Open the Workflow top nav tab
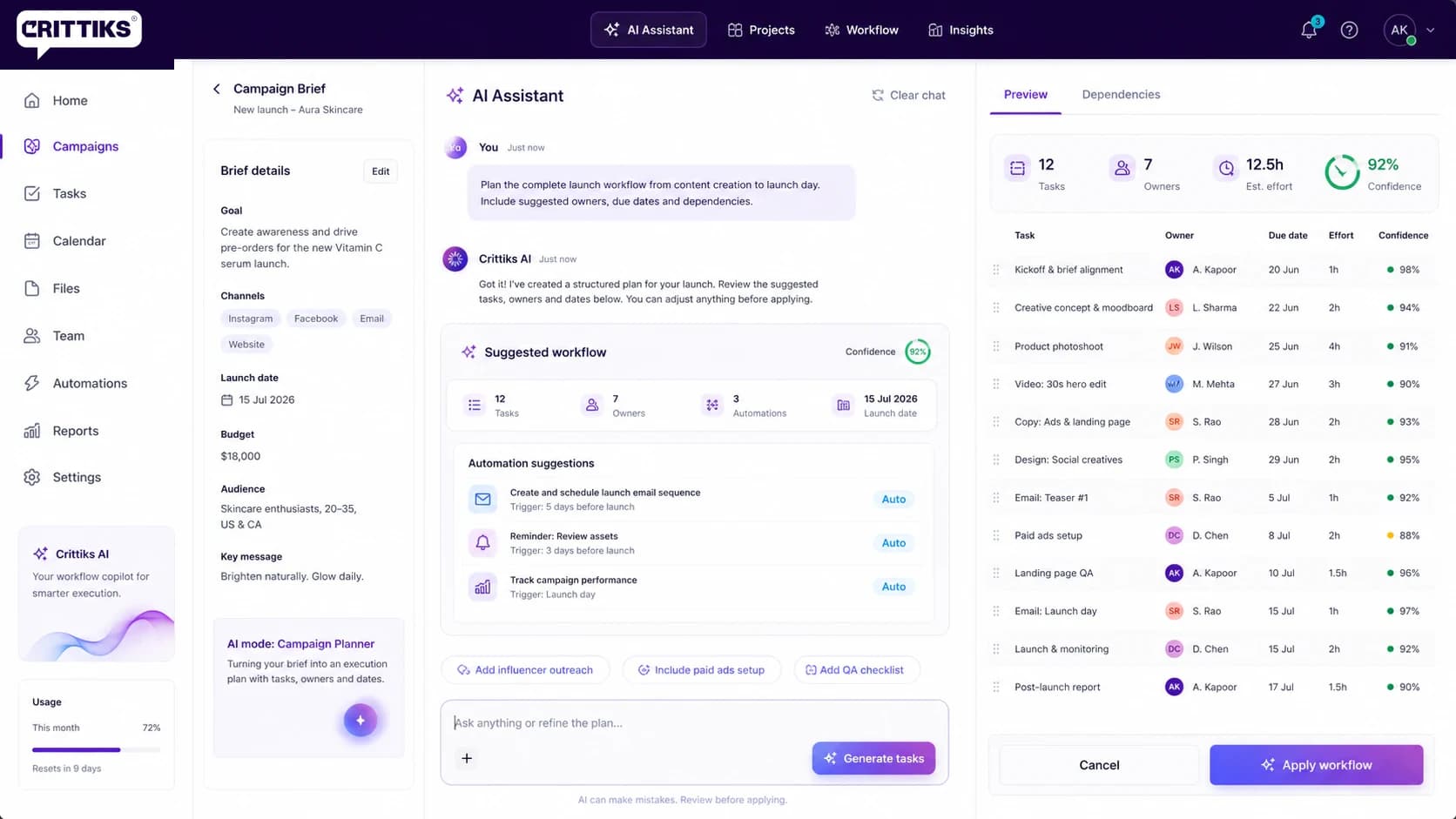Viewport: 1456px width, 819px height. coord(861,30)
